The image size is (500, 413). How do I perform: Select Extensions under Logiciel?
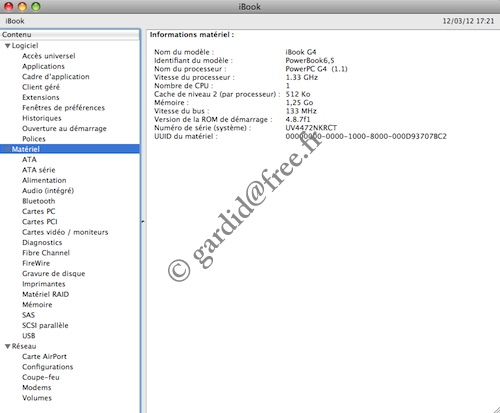coord(41,97)
